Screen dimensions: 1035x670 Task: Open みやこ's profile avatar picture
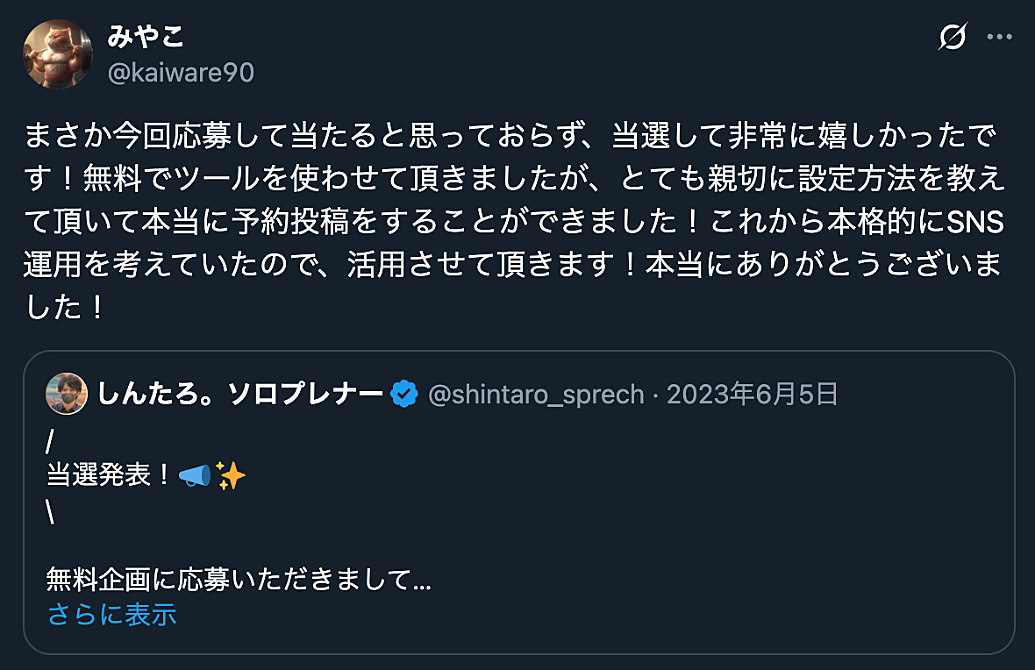pyautogui.click(x=58, y=54)
